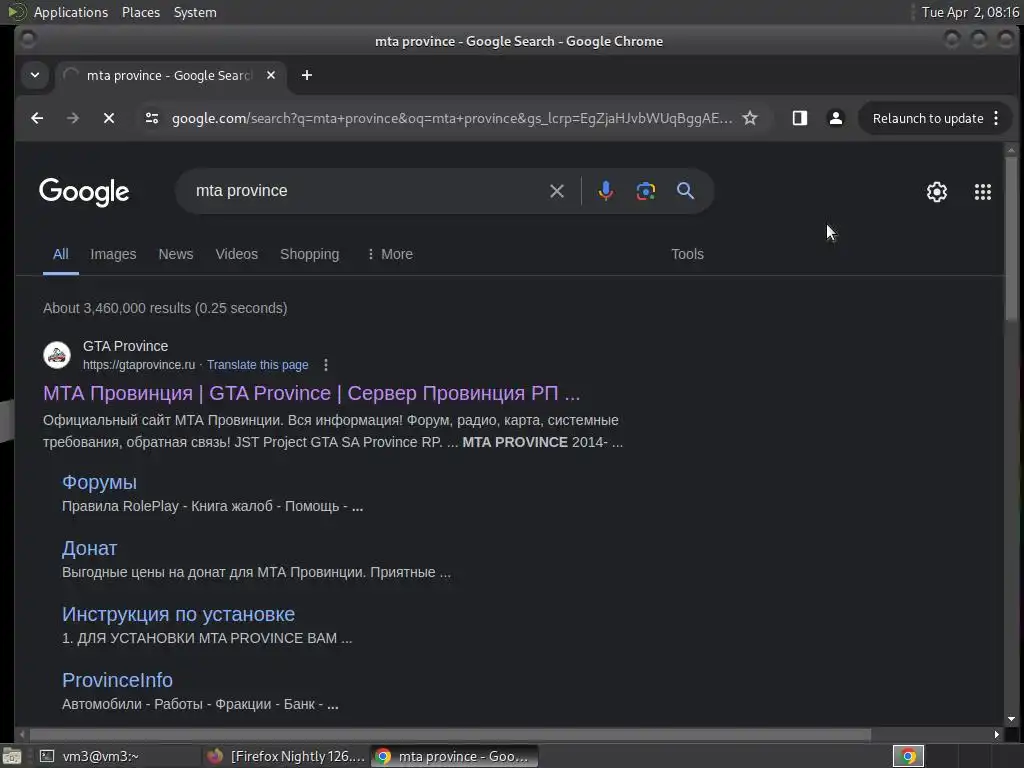Image resolution: width=1024 pixels, height=768 pixels.
Task: Open site information icon in address bar
Action: coord(152,118)
